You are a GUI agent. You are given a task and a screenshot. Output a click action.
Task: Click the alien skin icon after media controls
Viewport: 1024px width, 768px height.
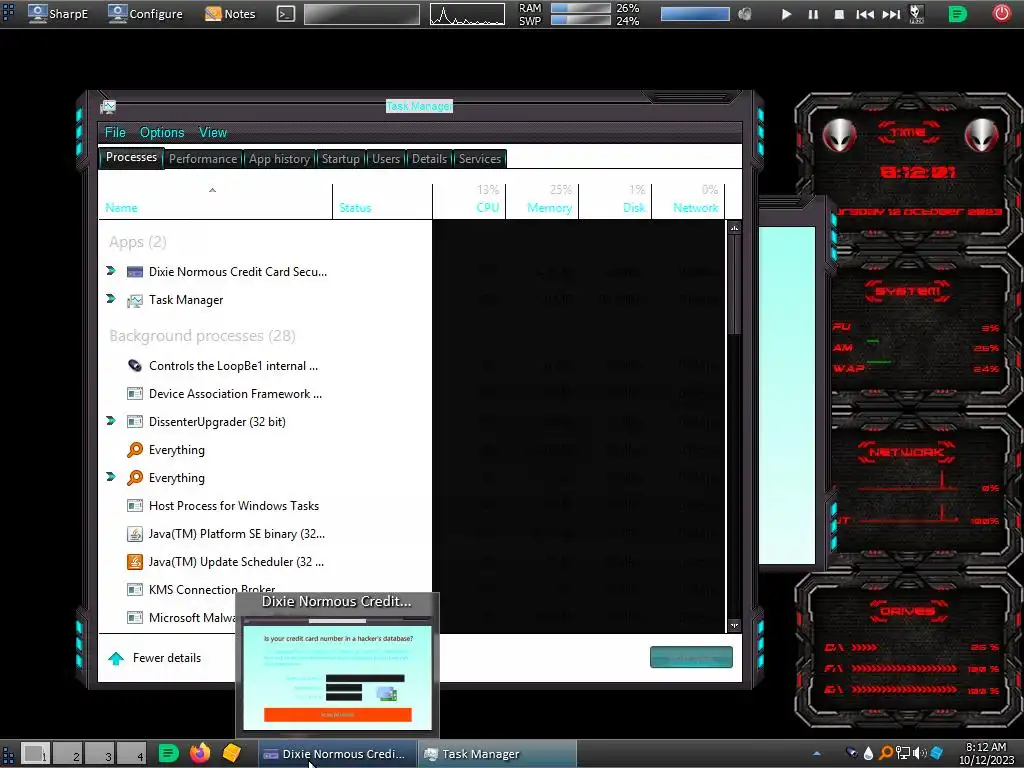pos(916,14)
